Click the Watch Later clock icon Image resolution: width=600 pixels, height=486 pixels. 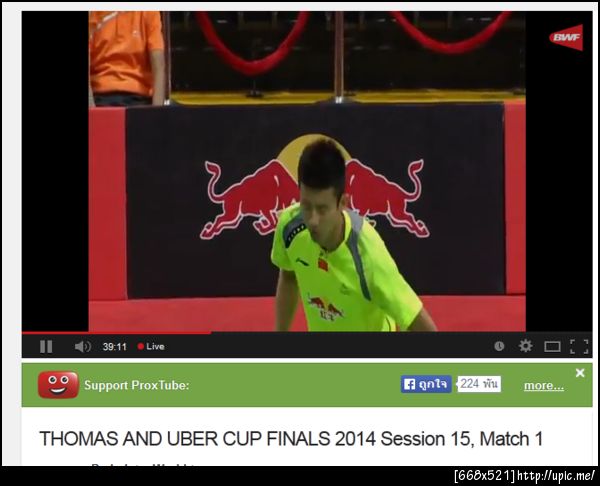(499, 346)
